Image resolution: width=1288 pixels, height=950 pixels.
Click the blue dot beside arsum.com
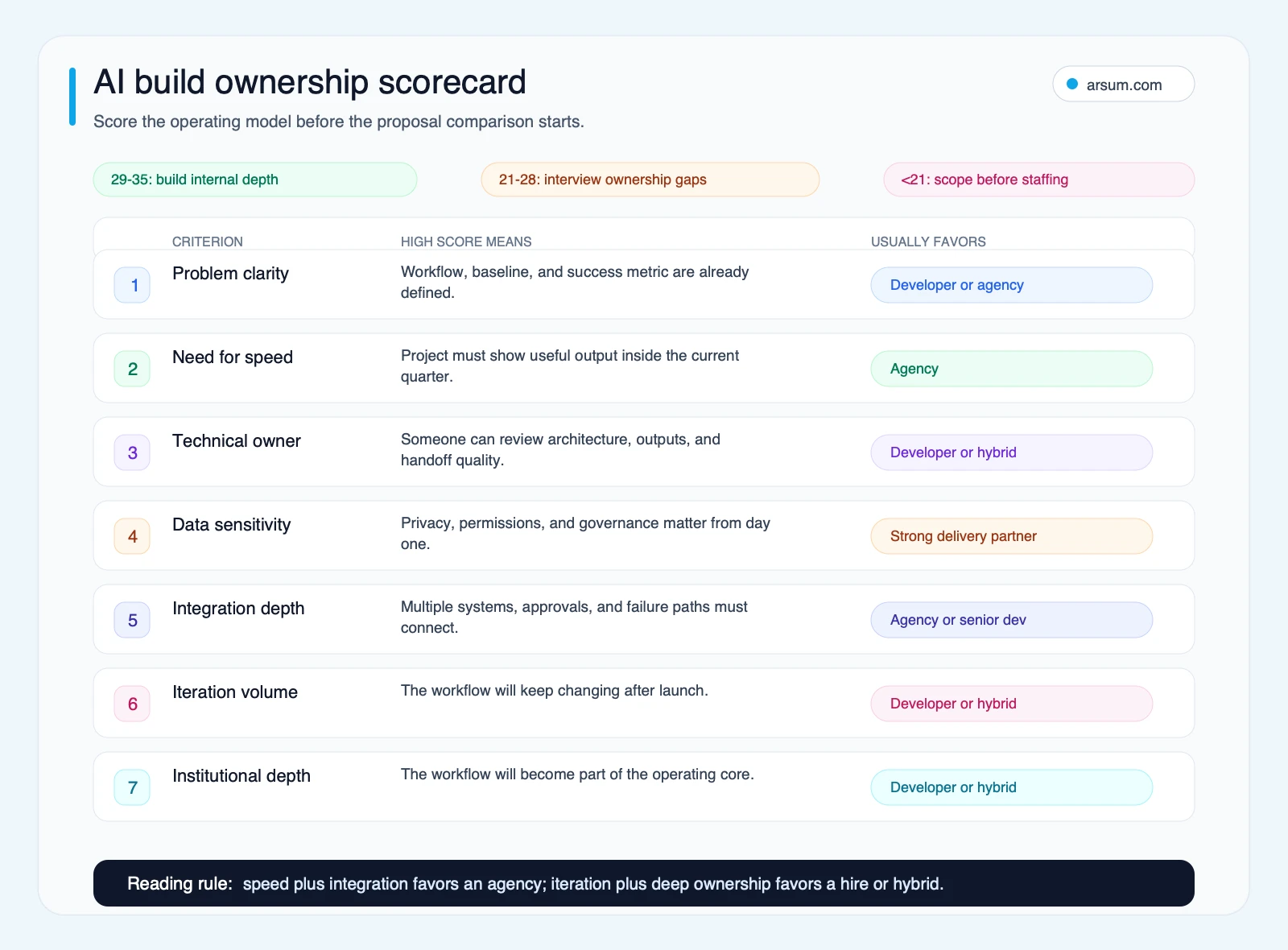pyautogui.click(x=1072, y=84)
